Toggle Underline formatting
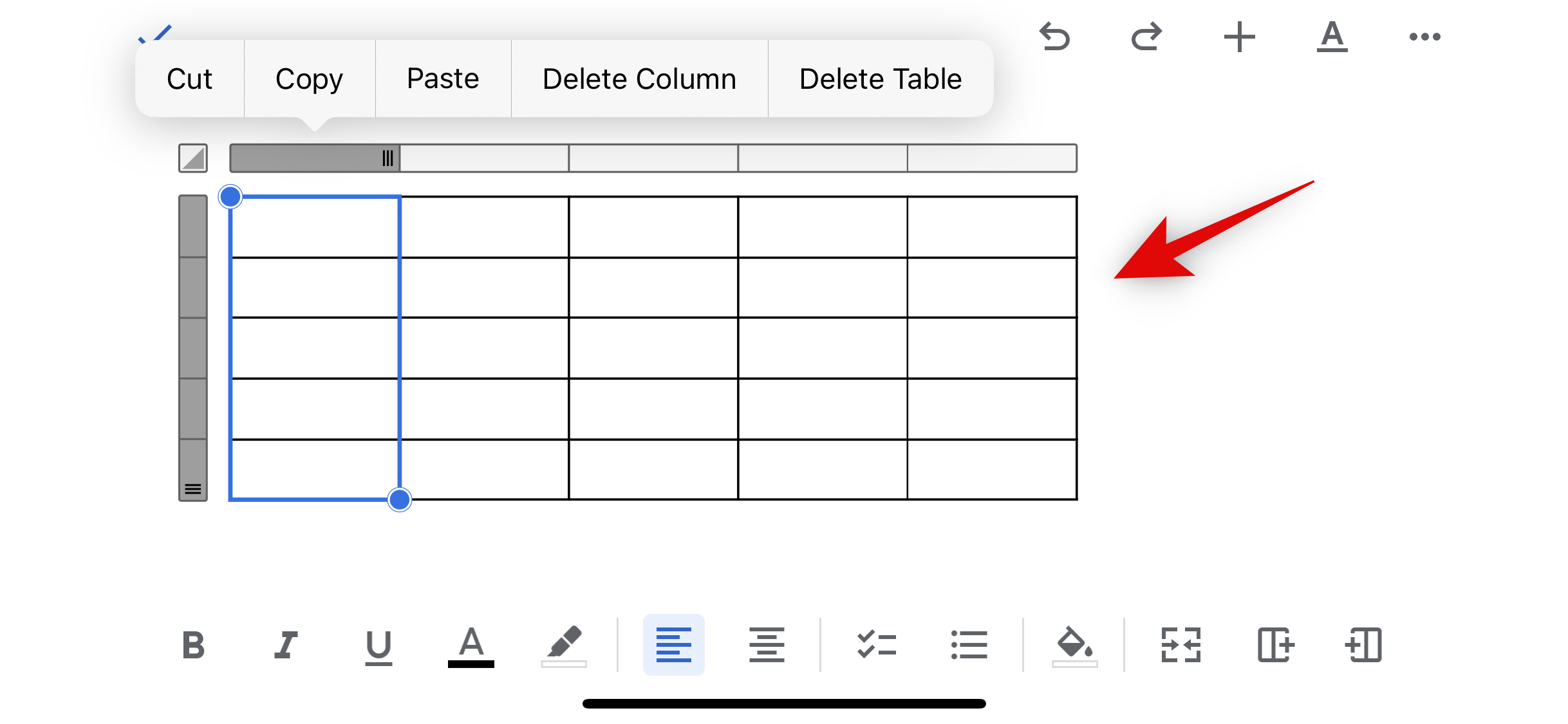 pyautogui.click(x=378, y=645)
